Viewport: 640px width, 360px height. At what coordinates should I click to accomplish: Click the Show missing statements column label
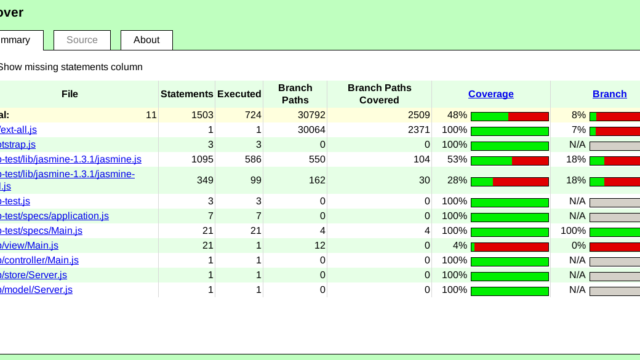pyautogui.click(x=71, y=67)
